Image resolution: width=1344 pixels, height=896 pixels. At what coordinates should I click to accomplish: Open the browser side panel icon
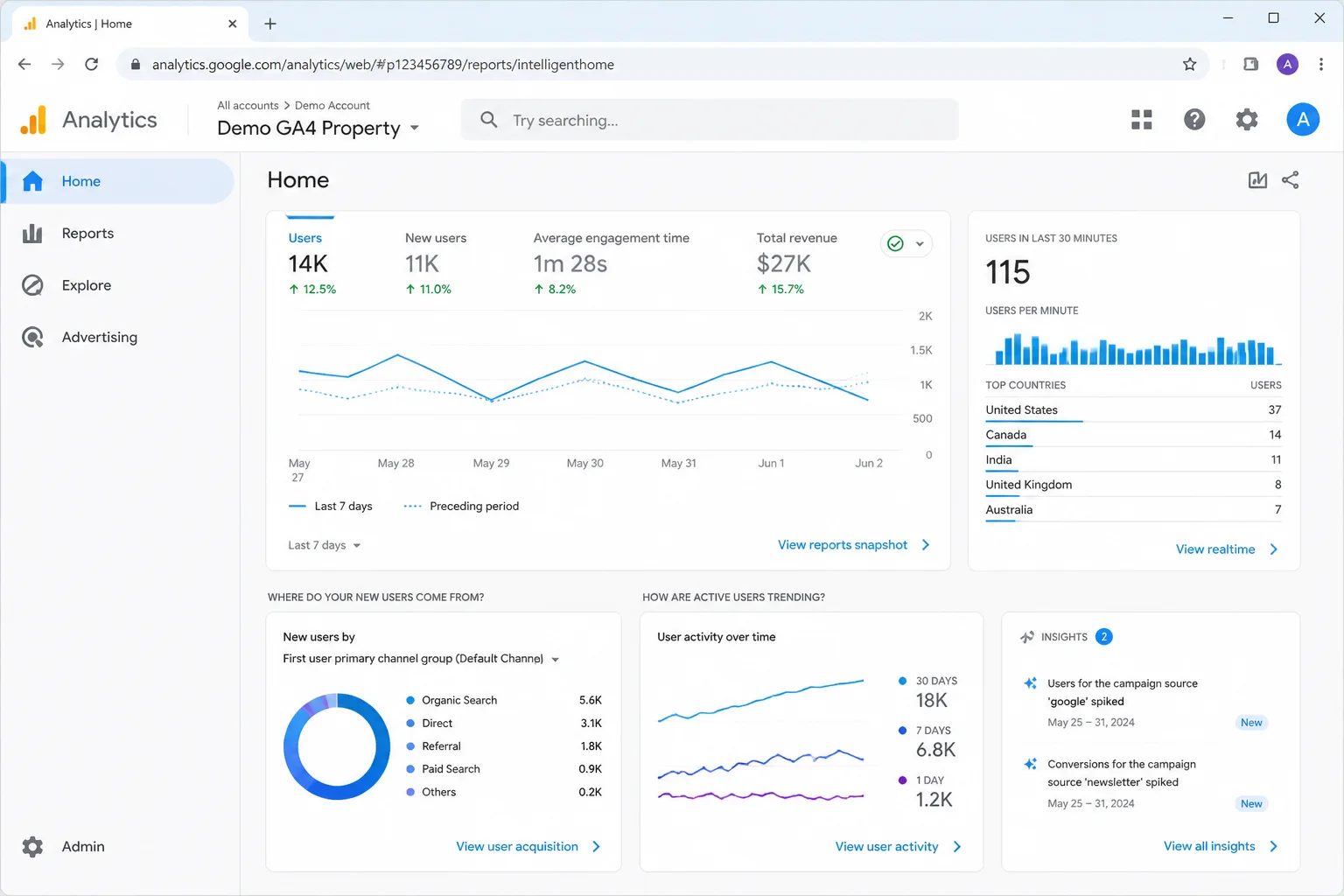pyautogui.click(x=1250, y=64)
